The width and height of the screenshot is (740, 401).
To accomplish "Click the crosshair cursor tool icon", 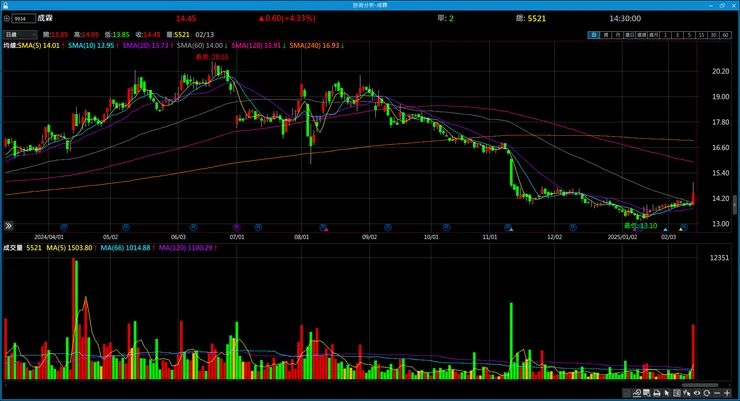I will point(687,393).
